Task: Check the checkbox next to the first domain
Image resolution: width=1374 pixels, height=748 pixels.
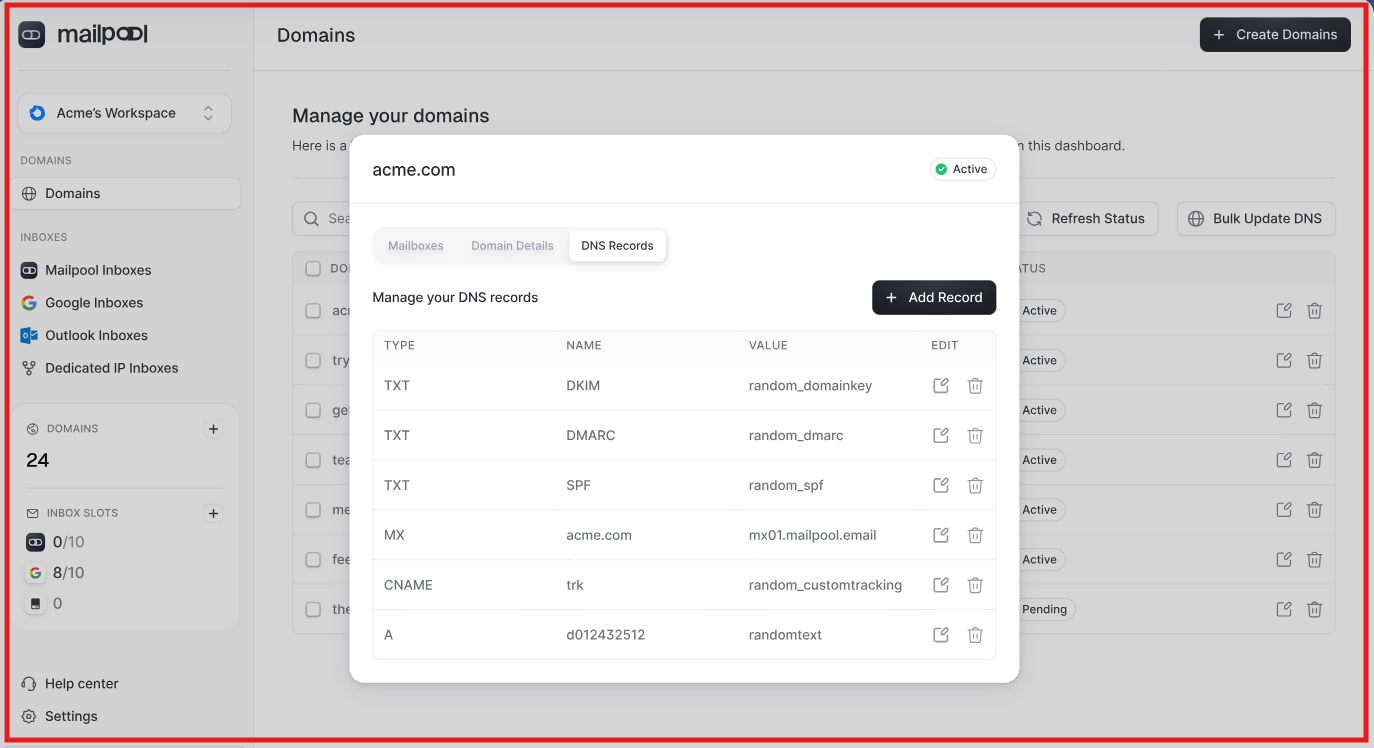Action: point(313,311)
